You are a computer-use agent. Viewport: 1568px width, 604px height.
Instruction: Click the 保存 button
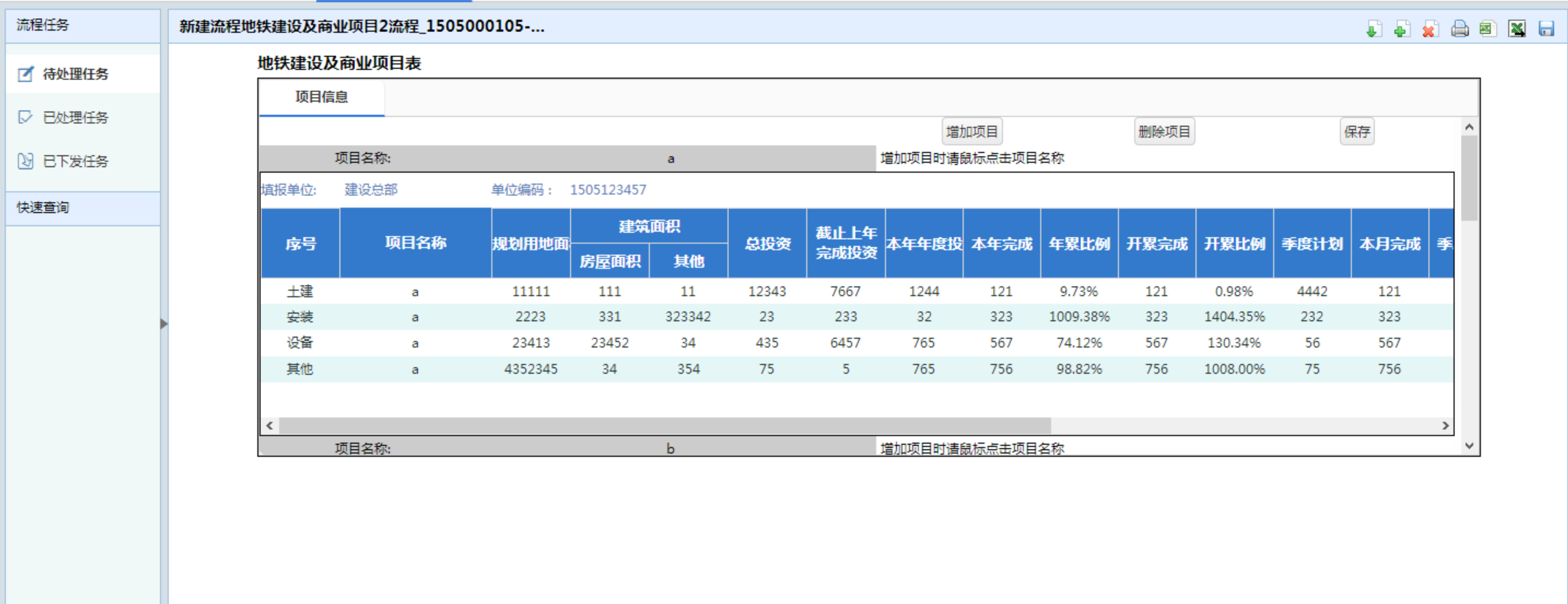click(x=1357, y=132)
